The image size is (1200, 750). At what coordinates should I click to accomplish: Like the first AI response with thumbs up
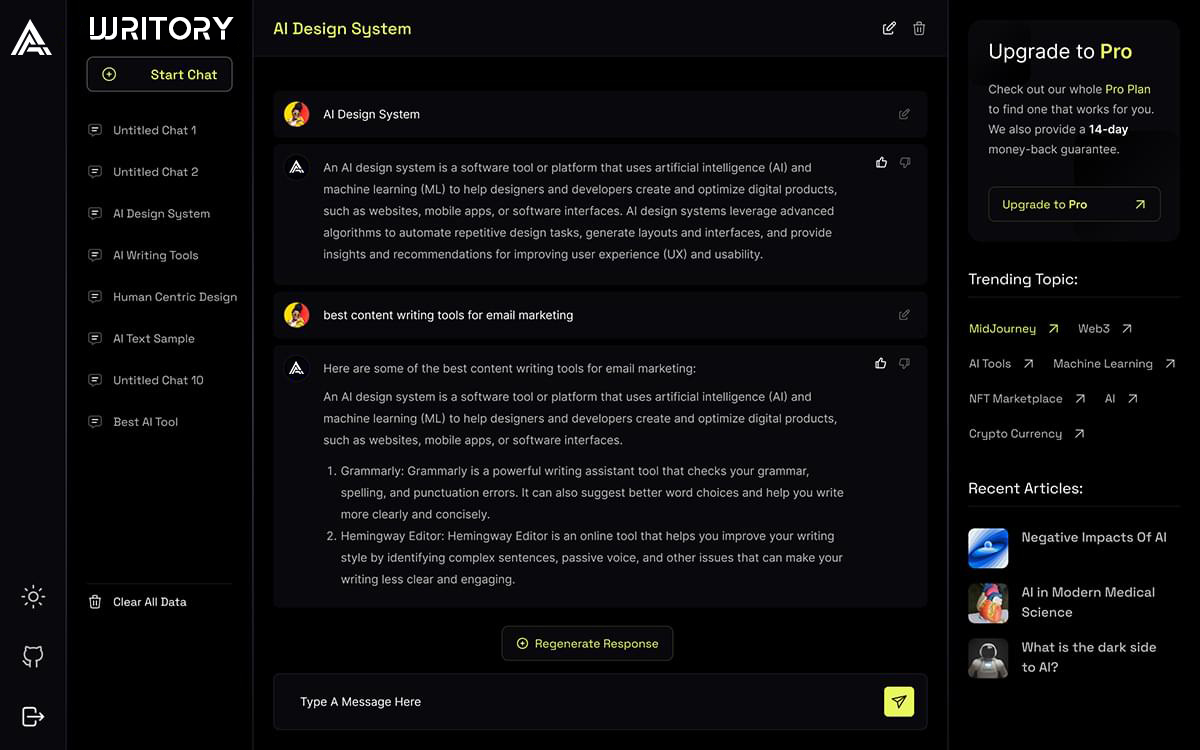881,162
